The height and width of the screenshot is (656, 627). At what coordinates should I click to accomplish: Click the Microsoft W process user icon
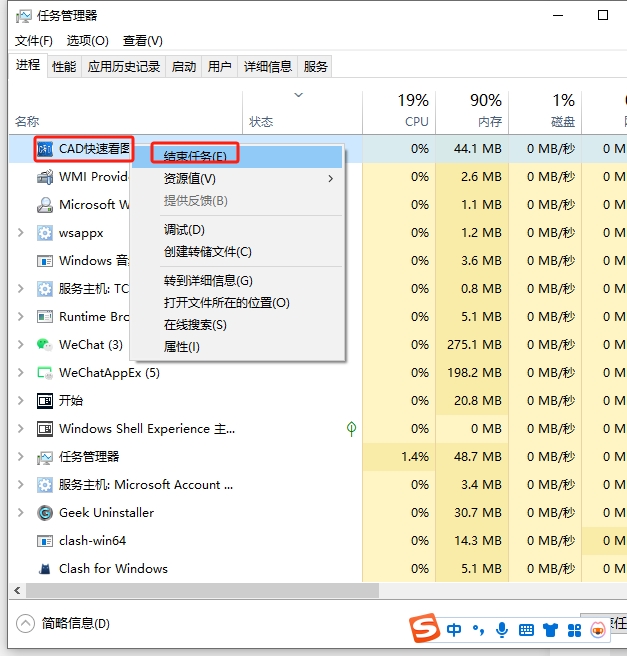(x=45, y=205)
